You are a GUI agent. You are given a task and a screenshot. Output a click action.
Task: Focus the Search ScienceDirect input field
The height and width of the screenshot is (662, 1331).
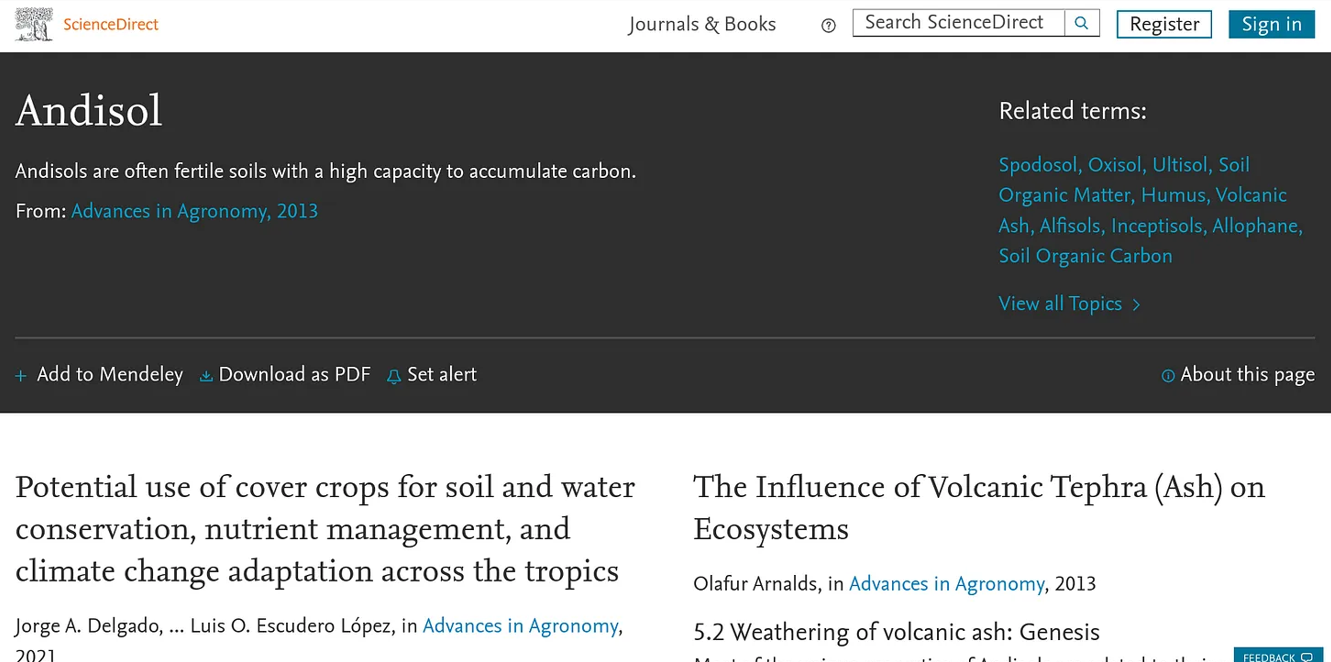point(958,23)
